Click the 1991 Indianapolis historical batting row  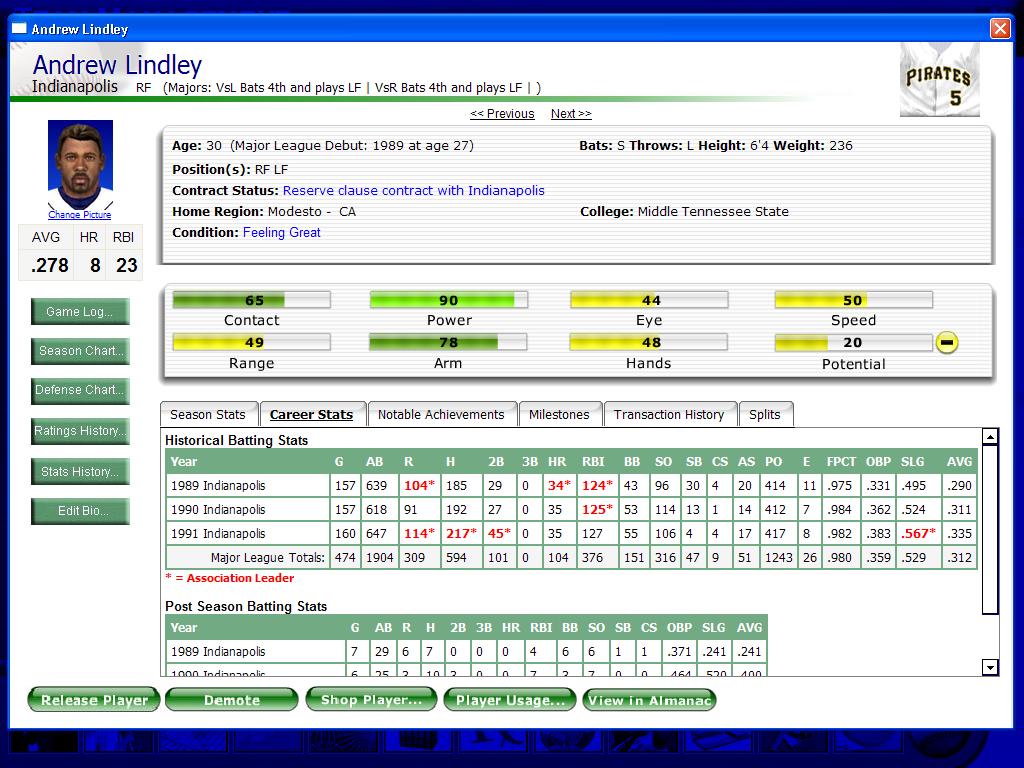tap(571, 534)
